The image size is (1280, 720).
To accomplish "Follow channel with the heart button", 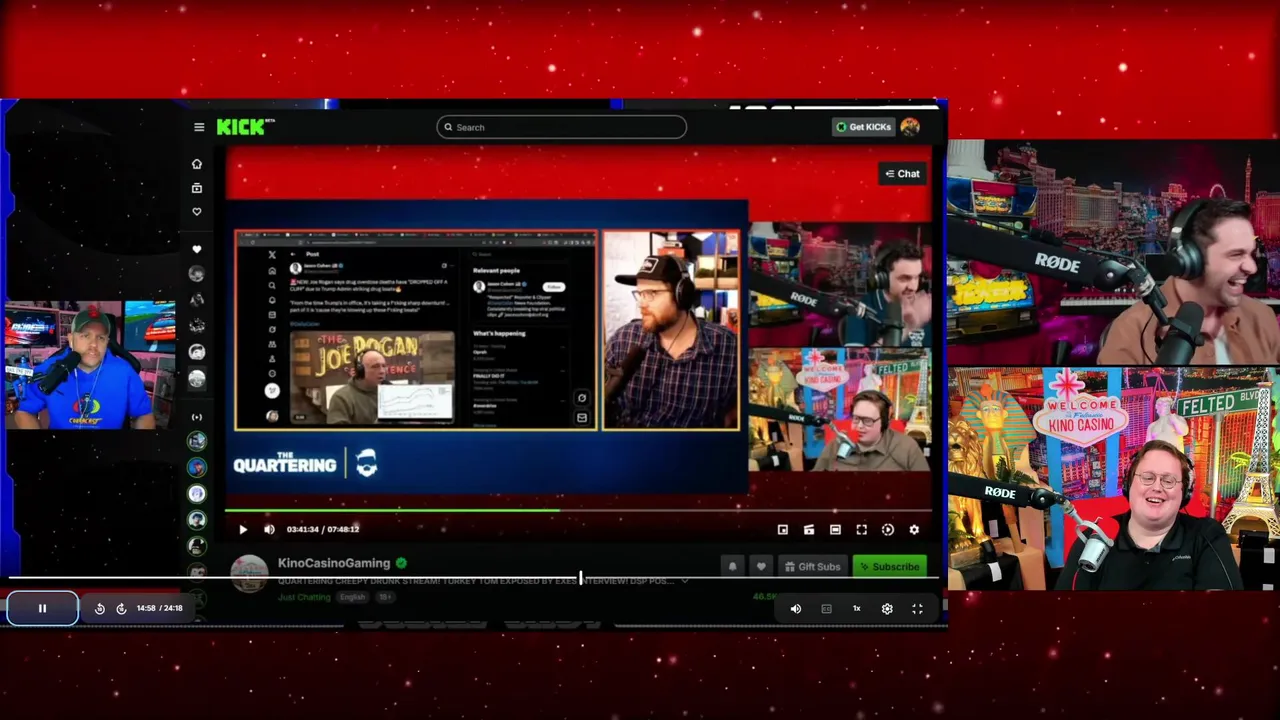I will point(761,567).
